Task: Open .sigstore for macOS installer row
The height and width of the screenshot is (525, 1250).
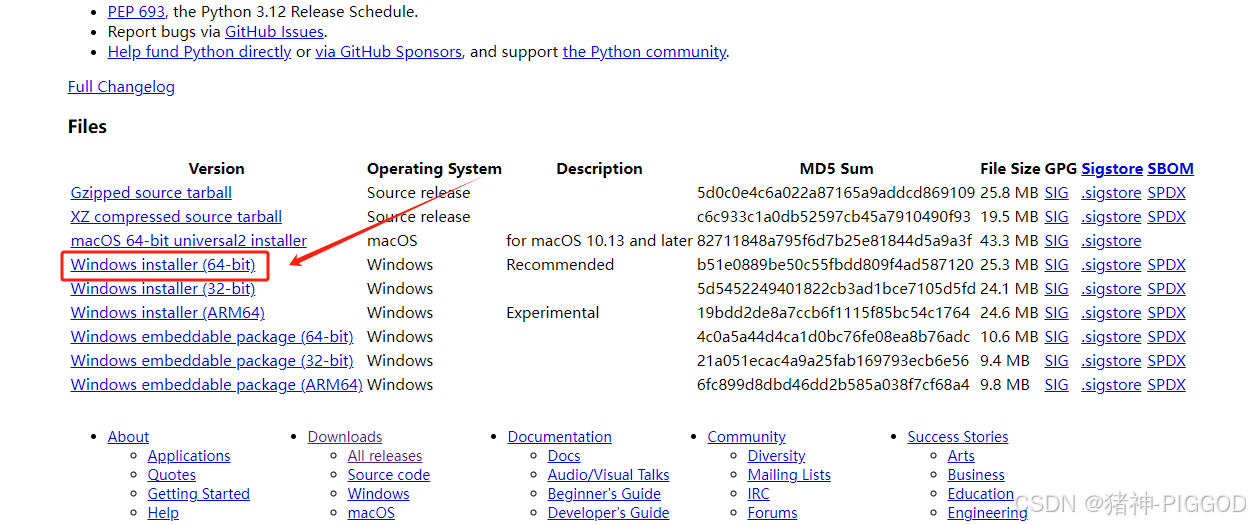Action: click(x=1111, y=241)
